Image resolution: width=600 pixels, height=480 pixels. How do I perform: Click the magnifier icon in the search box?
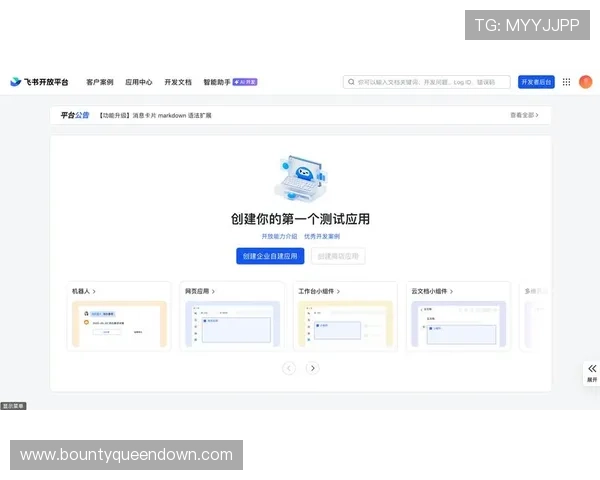click(x=351, y=82)
